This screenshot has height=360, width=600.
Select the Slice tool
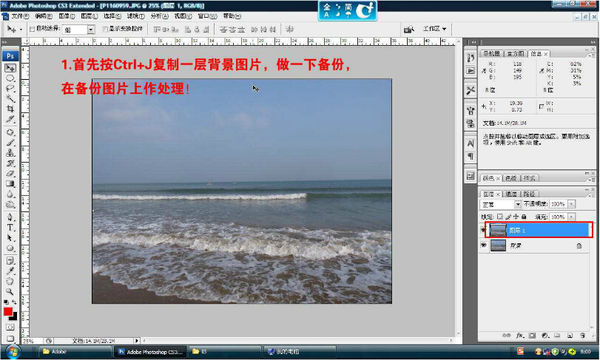click(x=10, y=119)
